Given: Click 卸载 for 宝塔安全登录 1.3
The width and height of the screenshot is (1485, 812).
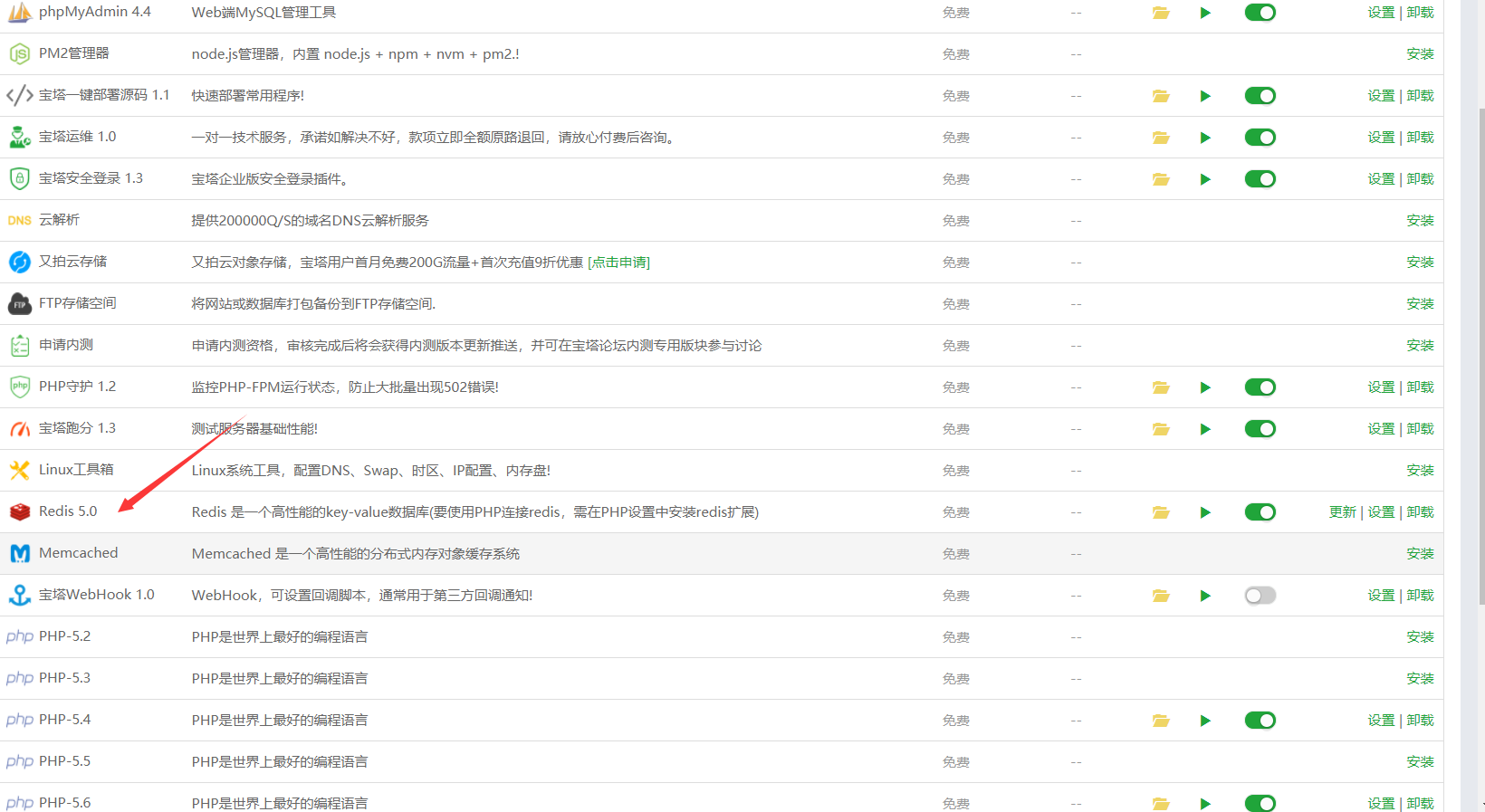Looking at the screenshot, I should (1421, 179).
